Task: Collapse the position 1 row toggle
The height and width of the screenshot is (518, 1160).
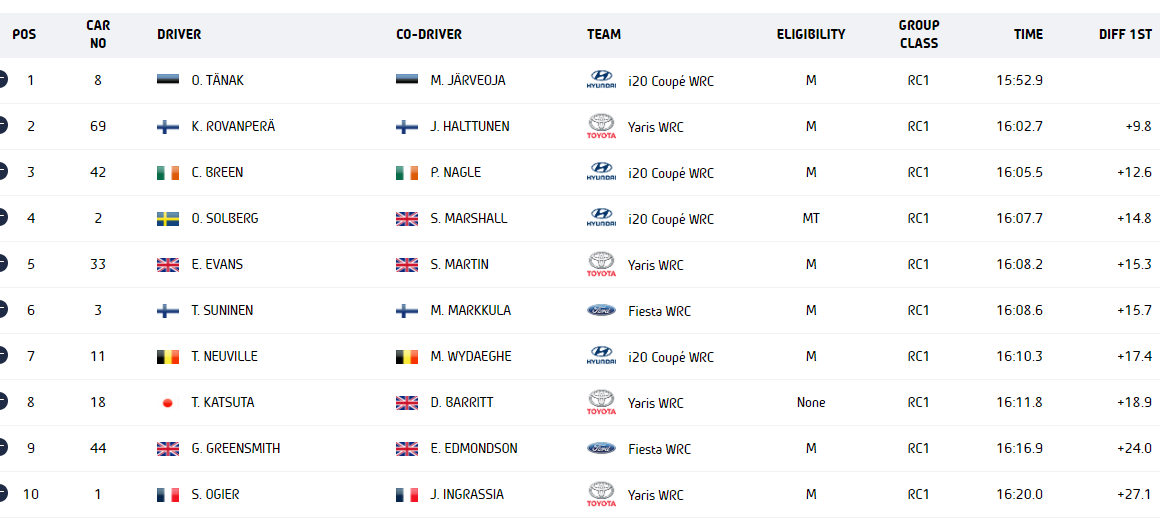Action: (x=2, y=78)
